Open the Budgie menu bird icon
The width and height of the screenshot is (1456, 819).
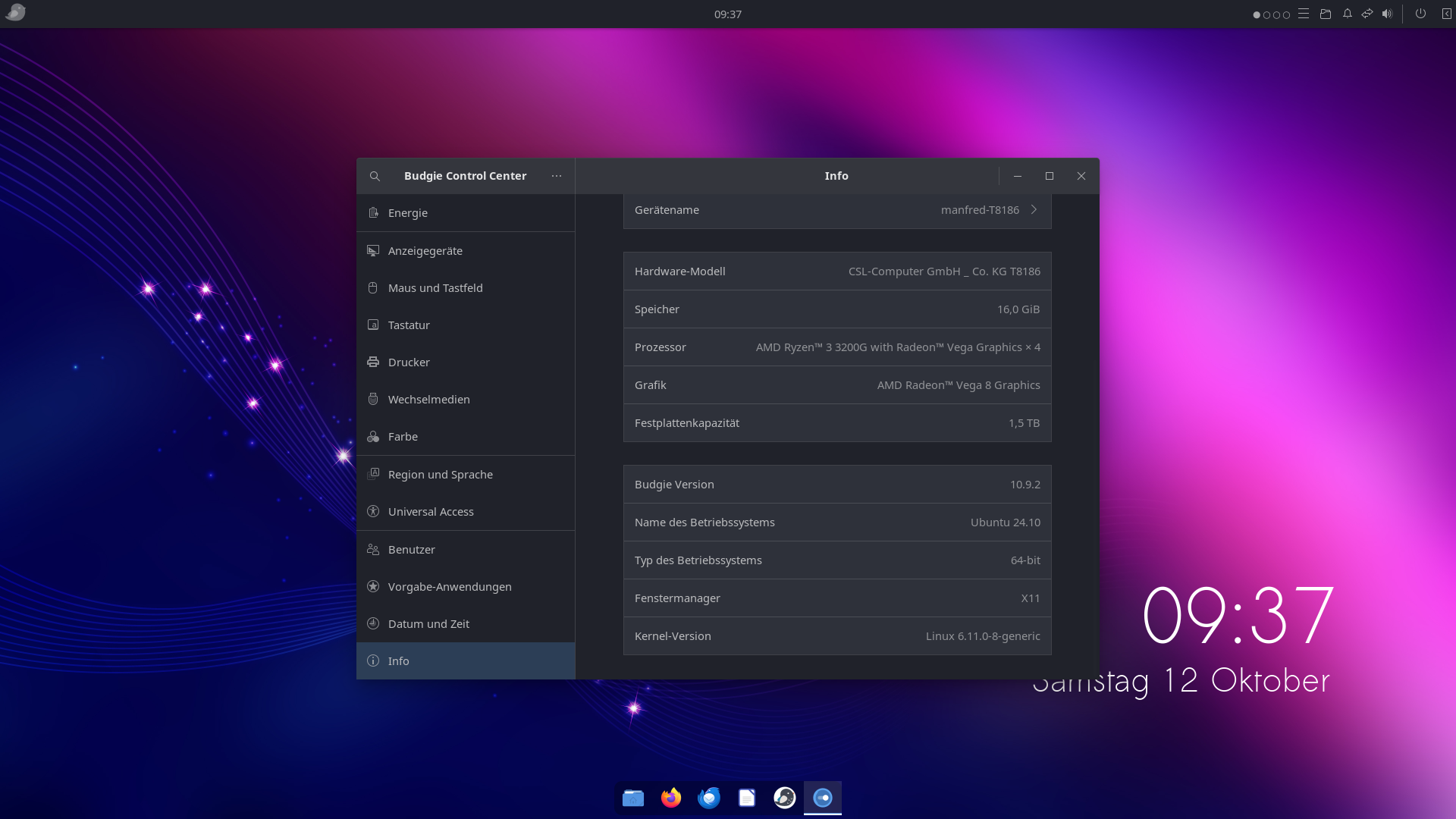pos(15,13)
